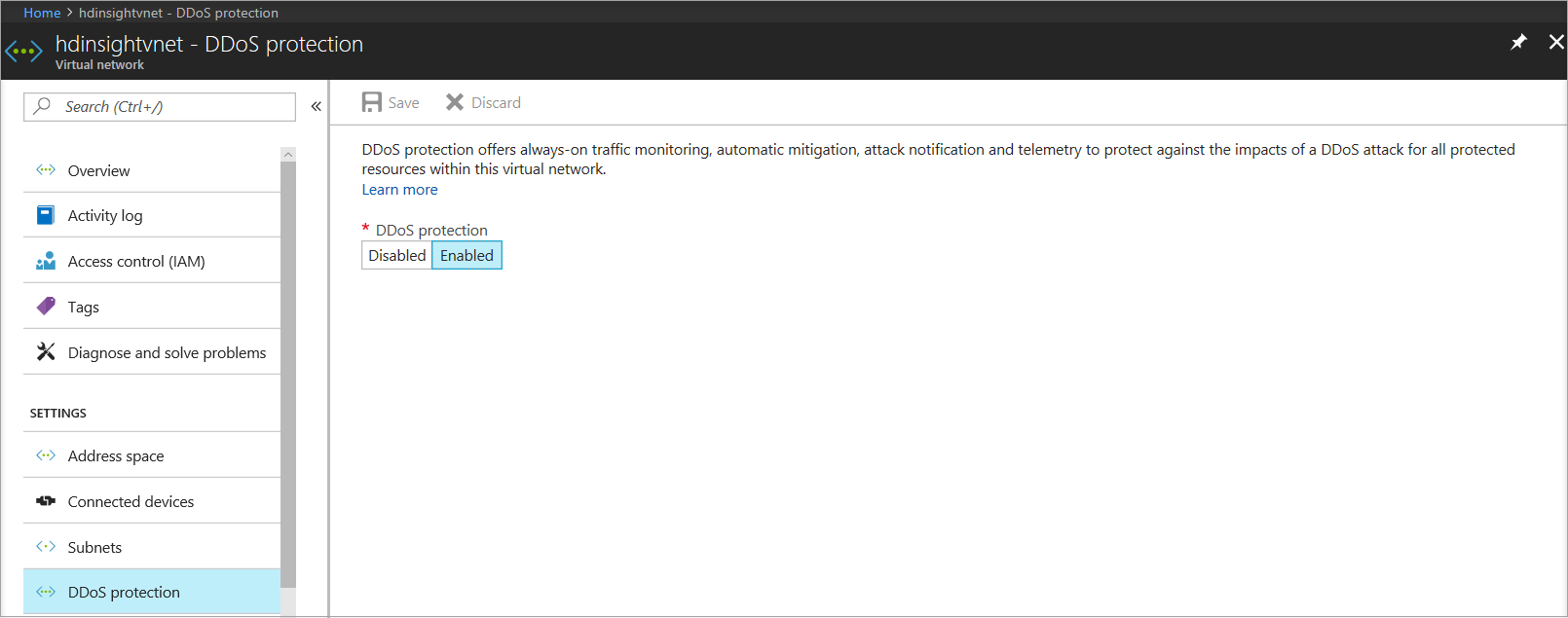Screen dimensions: 1568x618
Task: Click the virtual network icon in header
Action: (23, 51)
